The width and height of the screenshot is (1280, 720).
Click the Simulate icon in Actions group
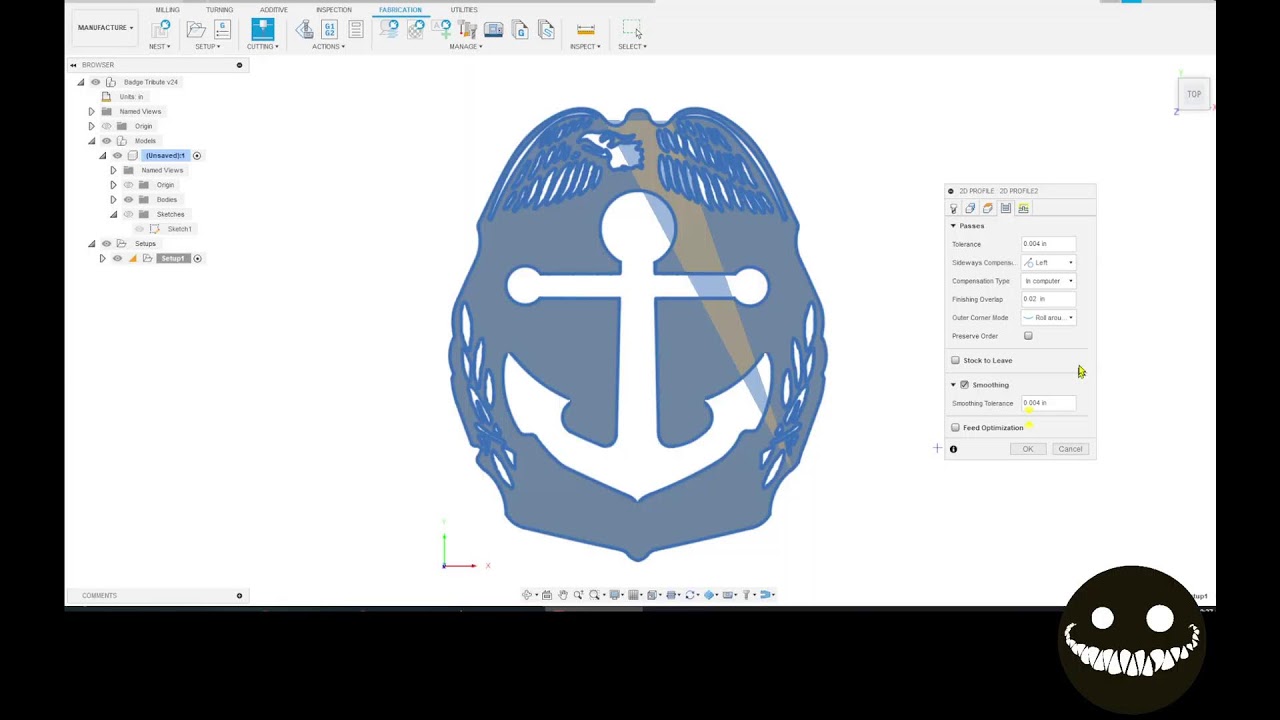click(x=304, y=30)
